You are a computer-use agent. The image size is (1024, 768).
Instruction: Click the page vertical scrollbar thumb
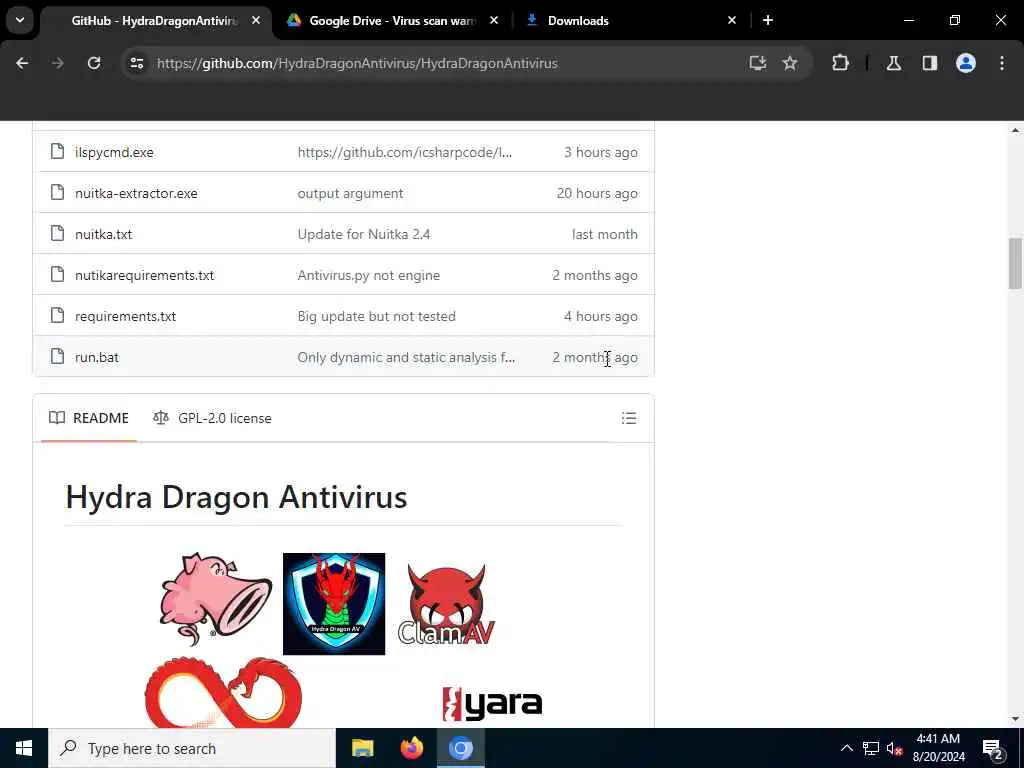tap(1015, 263)
